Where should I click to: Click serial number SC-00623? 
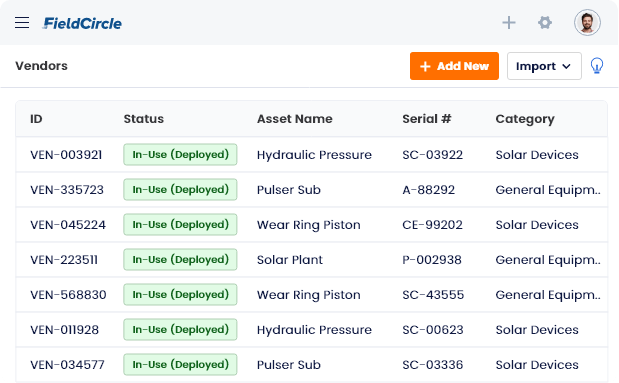(x=433, y=330)
